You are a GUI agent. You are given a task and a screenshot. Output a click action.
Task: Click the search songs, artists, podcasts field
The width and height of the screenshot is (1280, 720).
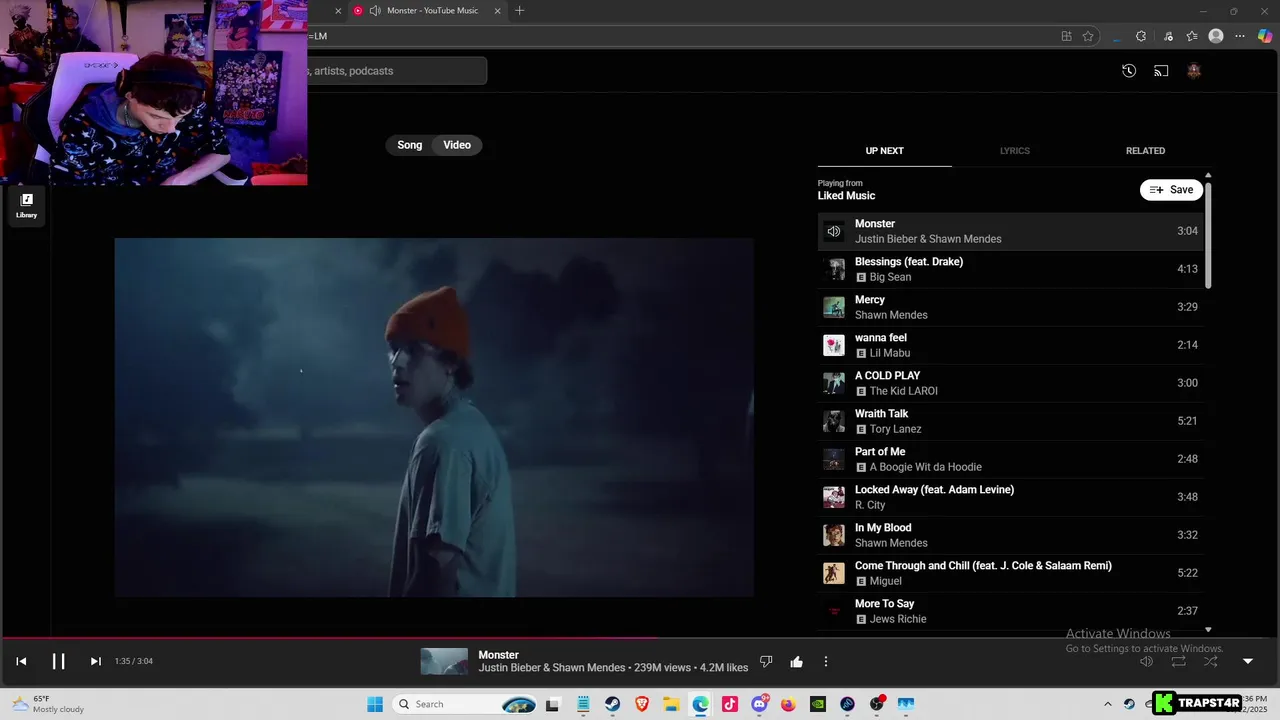397,71
